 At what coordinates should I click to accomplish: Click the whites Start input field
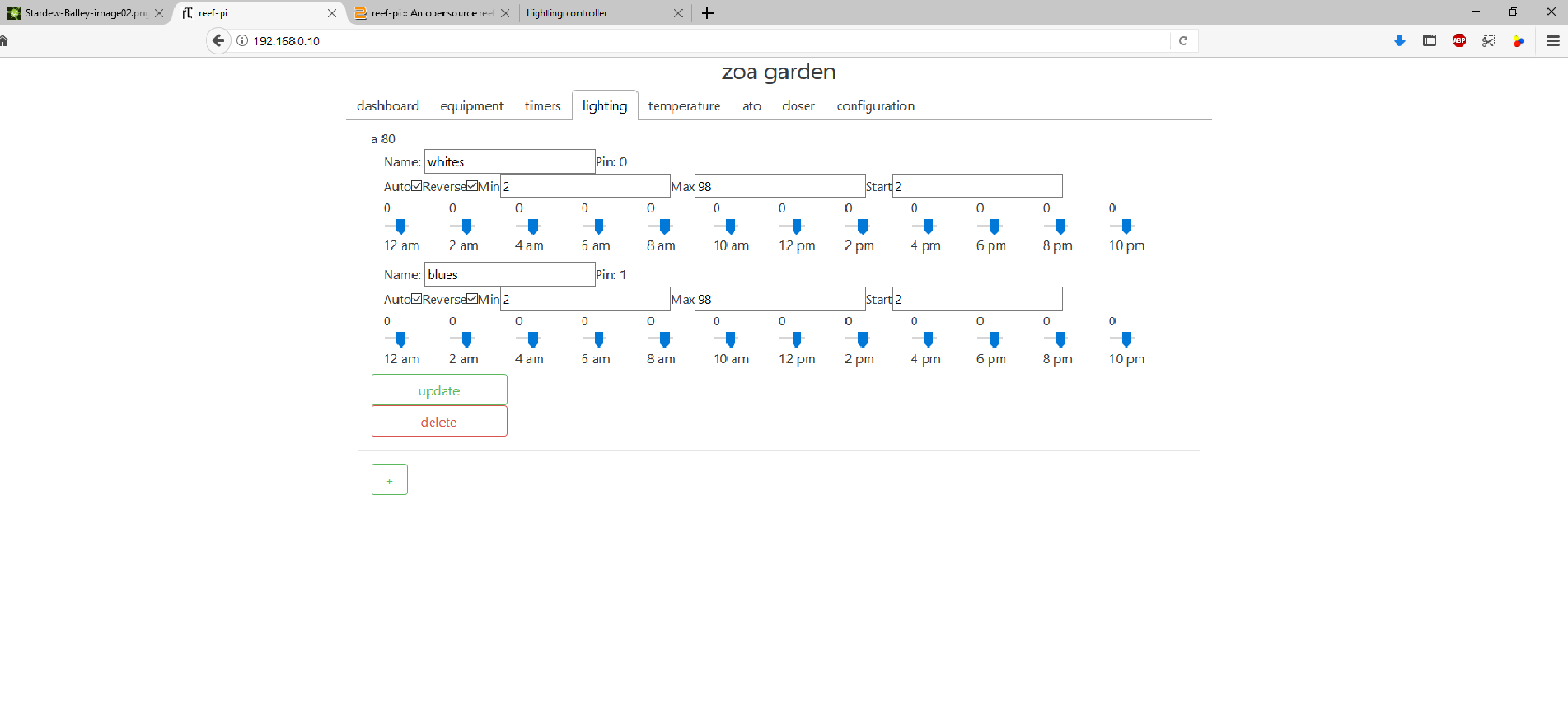click(977, 186)
